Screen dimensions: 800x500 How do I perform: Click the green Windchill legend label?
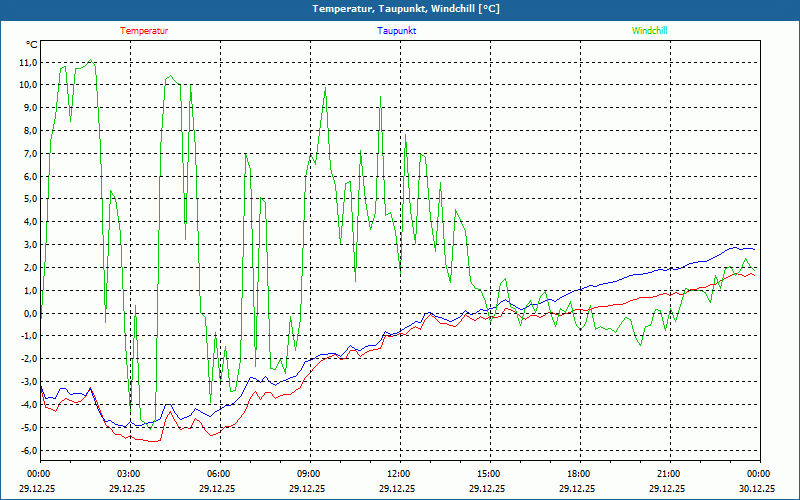(649, 31)
